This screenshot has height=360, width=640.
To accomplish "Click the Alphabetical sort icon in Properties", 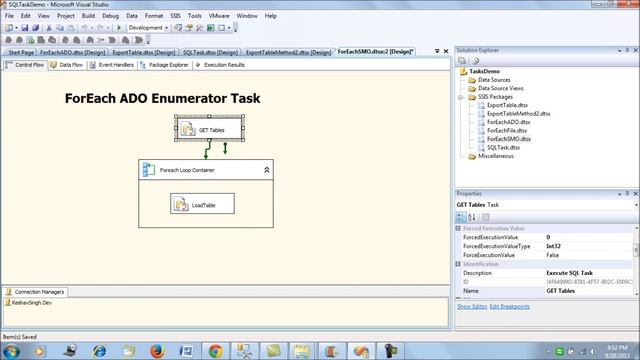I will [472, 217].
